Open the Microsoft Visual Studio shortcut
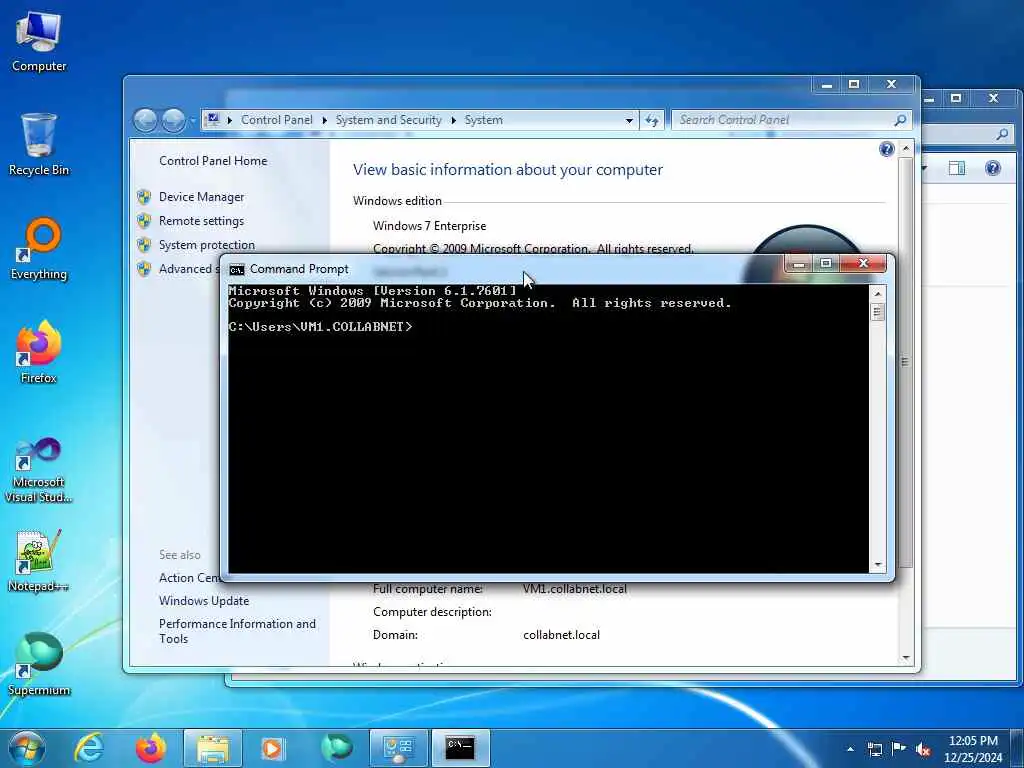 [39, 470]
